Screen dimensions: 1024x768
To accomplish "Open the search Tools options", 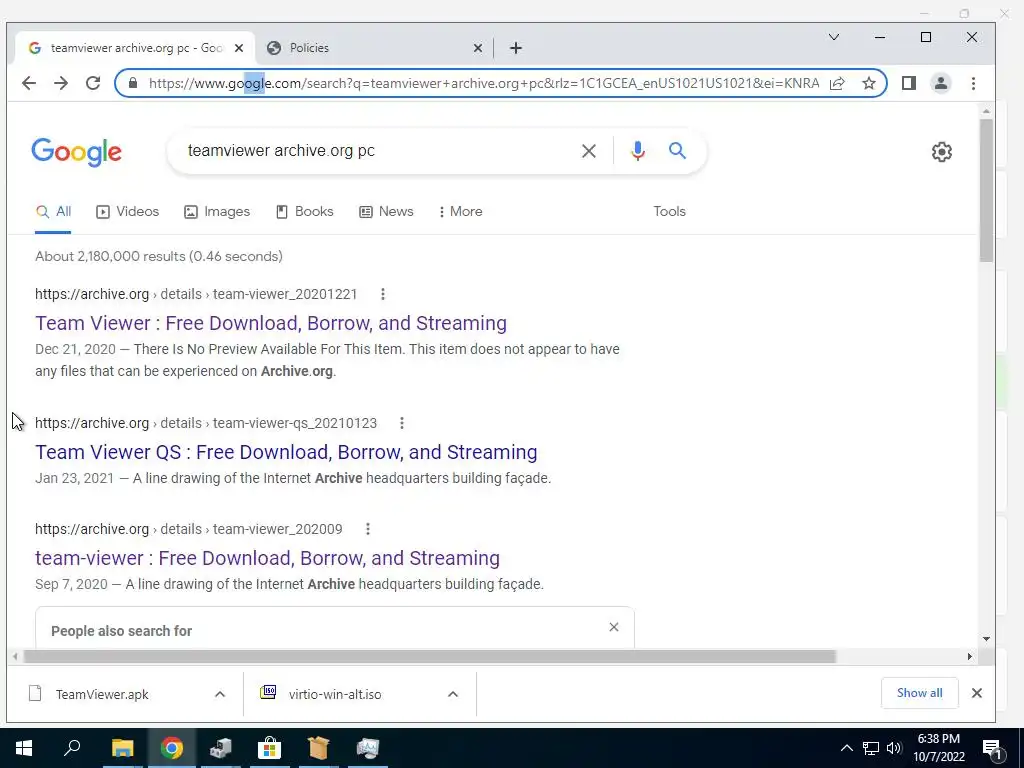I will click(669, 212).
